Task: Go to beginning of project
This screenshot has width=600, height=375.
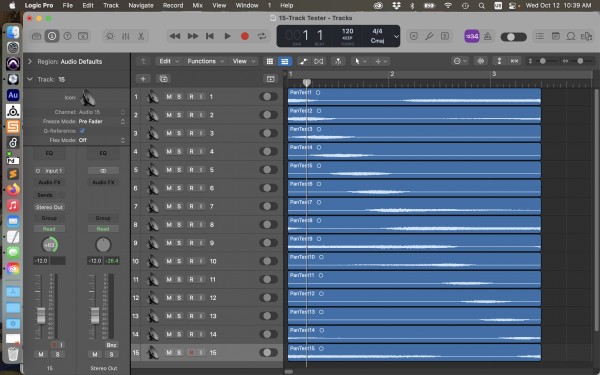Action: click(210, 36)
